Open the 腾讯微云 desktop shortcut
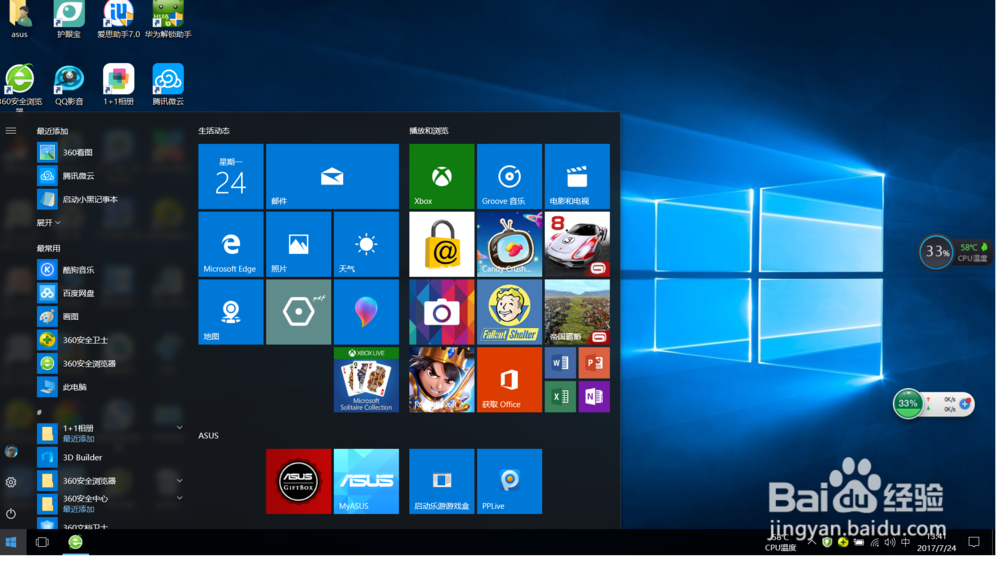1000x563 pixels. click(169, 86)
